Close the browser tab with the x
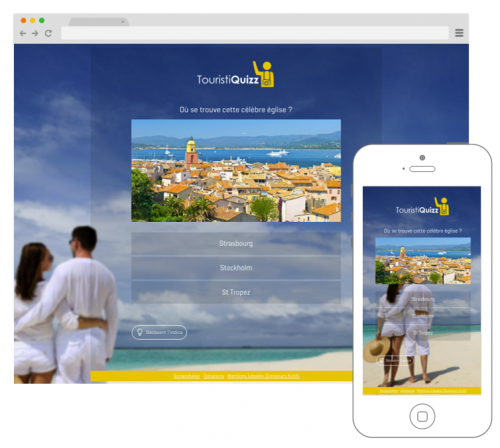The image size is (500, 448). pos(123,22)
